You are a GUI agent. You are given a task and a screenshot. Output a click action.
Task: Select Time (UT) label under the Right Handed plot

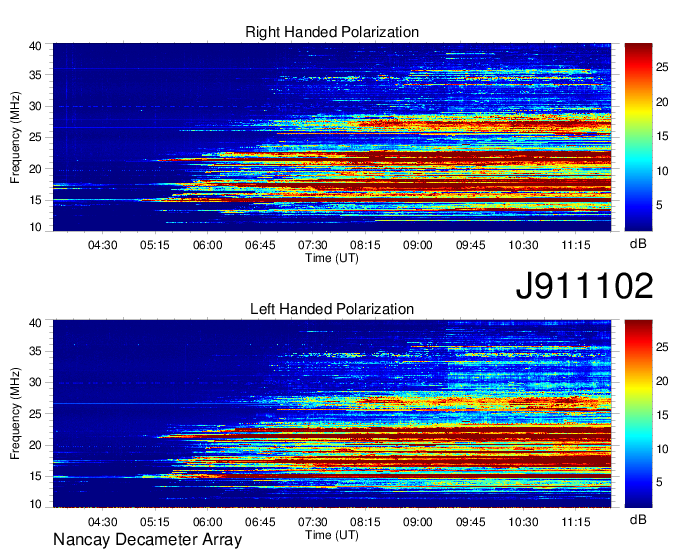(332, 258)
